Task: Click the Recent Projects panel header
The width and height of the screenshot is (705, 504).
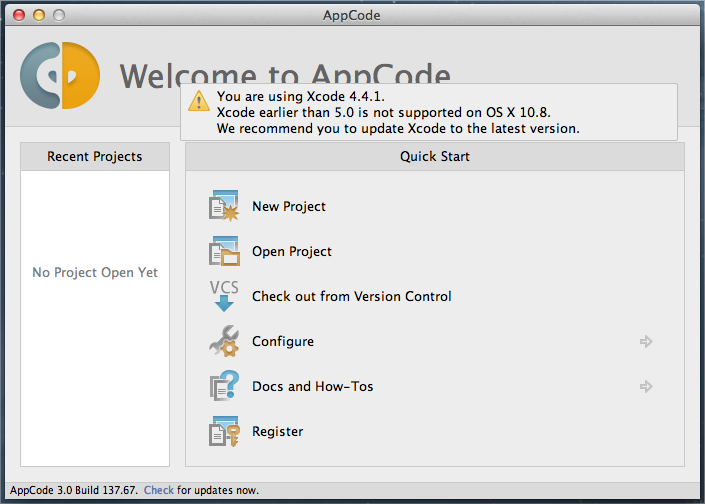Action: tap(95, 156)
